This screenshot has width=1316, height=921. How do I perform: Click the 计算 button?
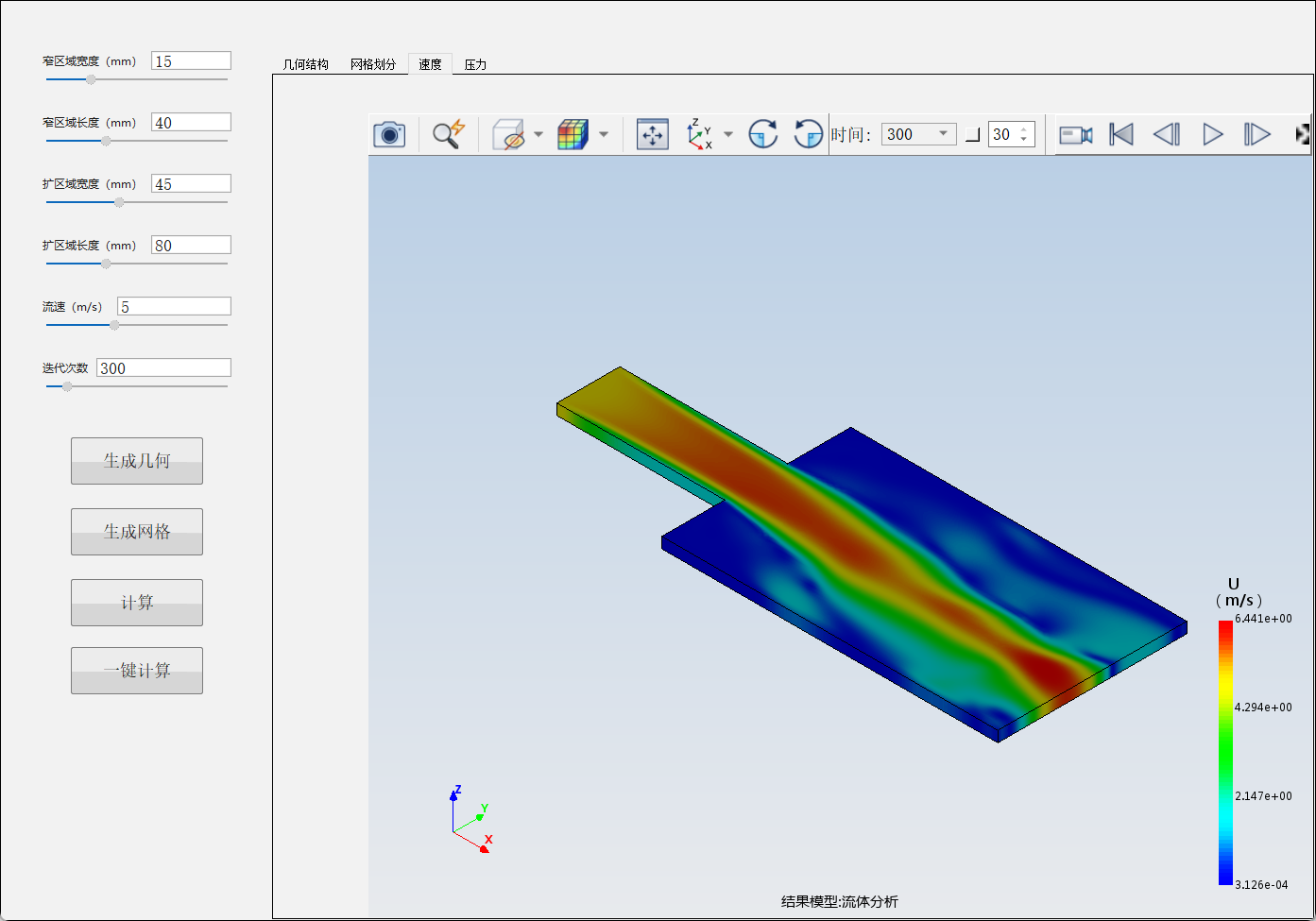click(x=137, y=603)
